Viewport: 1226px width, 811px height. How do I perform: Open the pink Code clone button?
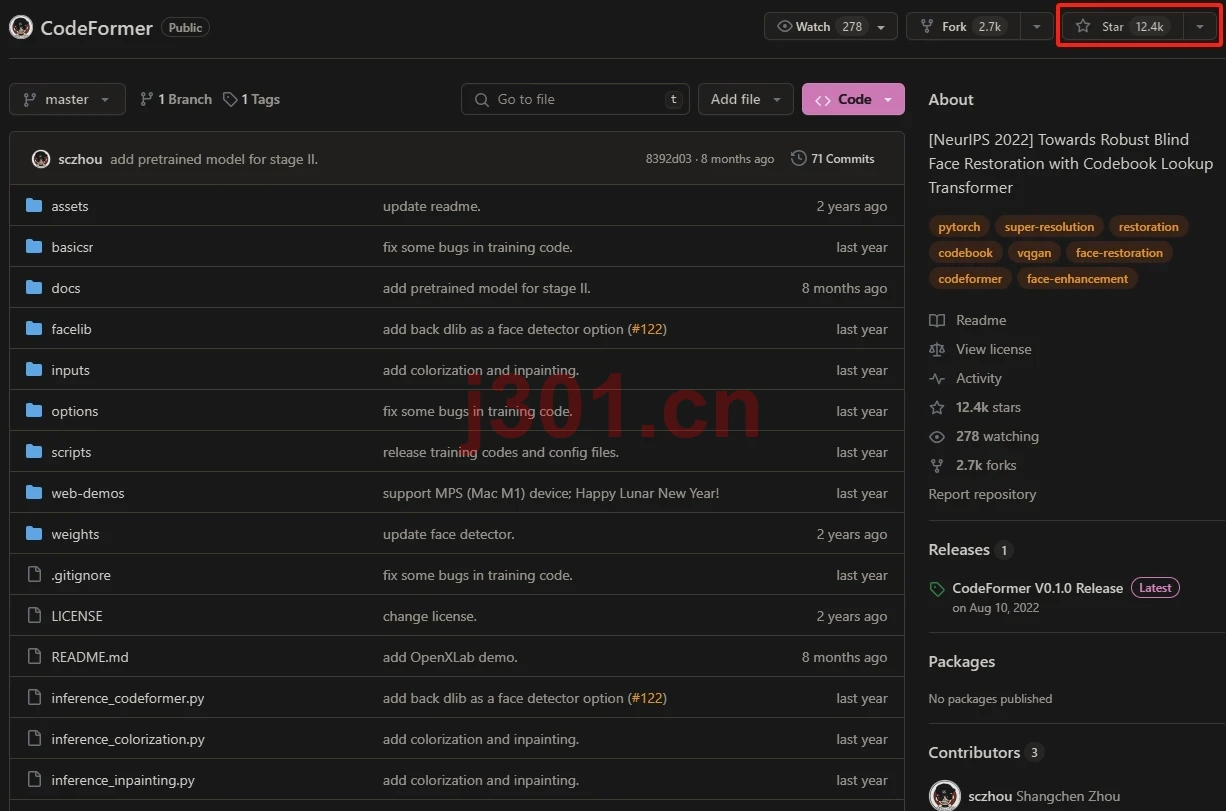(853, 99)
